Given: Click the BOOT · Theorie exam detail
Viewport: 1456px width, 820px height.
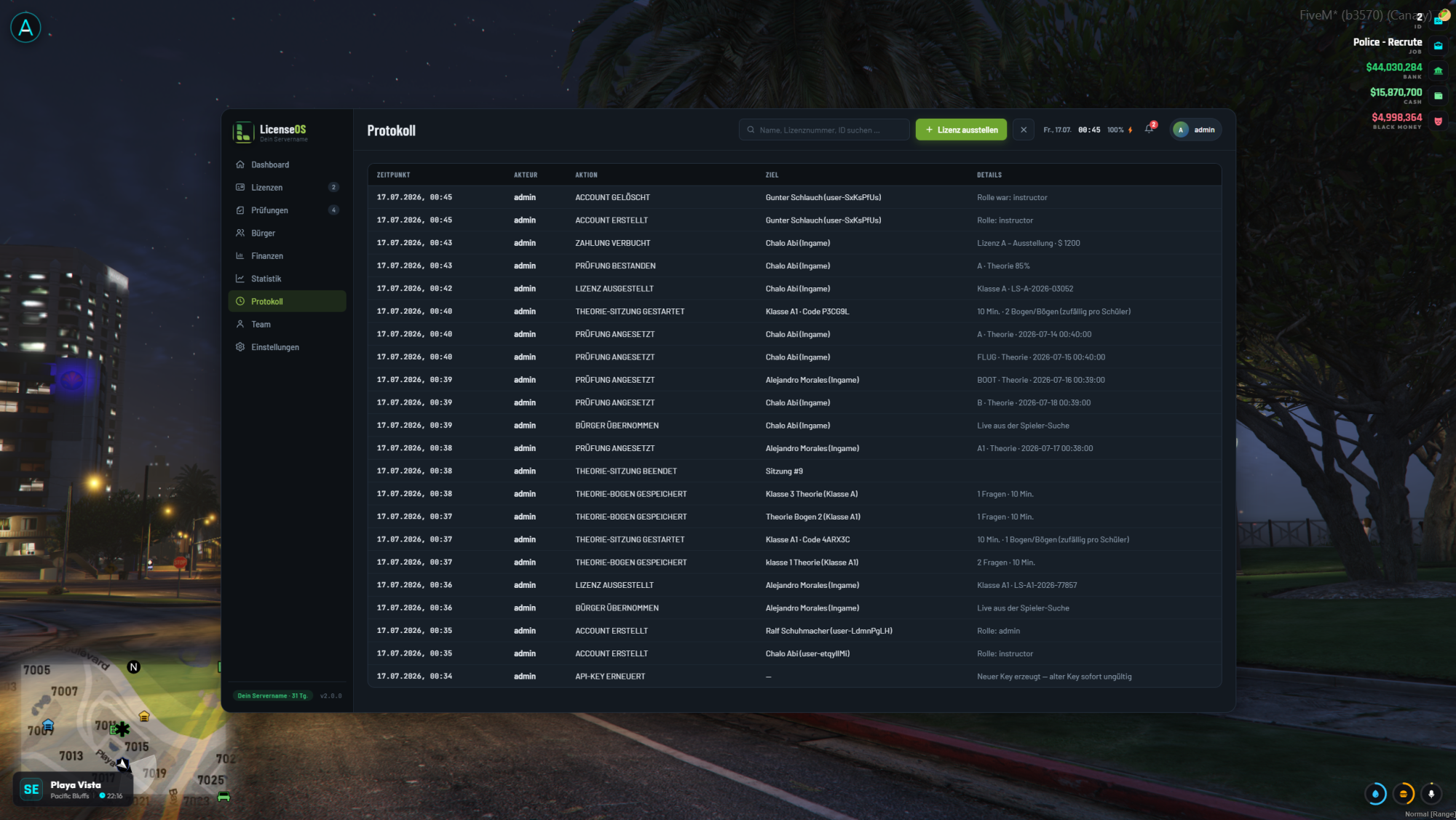Looking at the screenshot, I should 1041,380.
